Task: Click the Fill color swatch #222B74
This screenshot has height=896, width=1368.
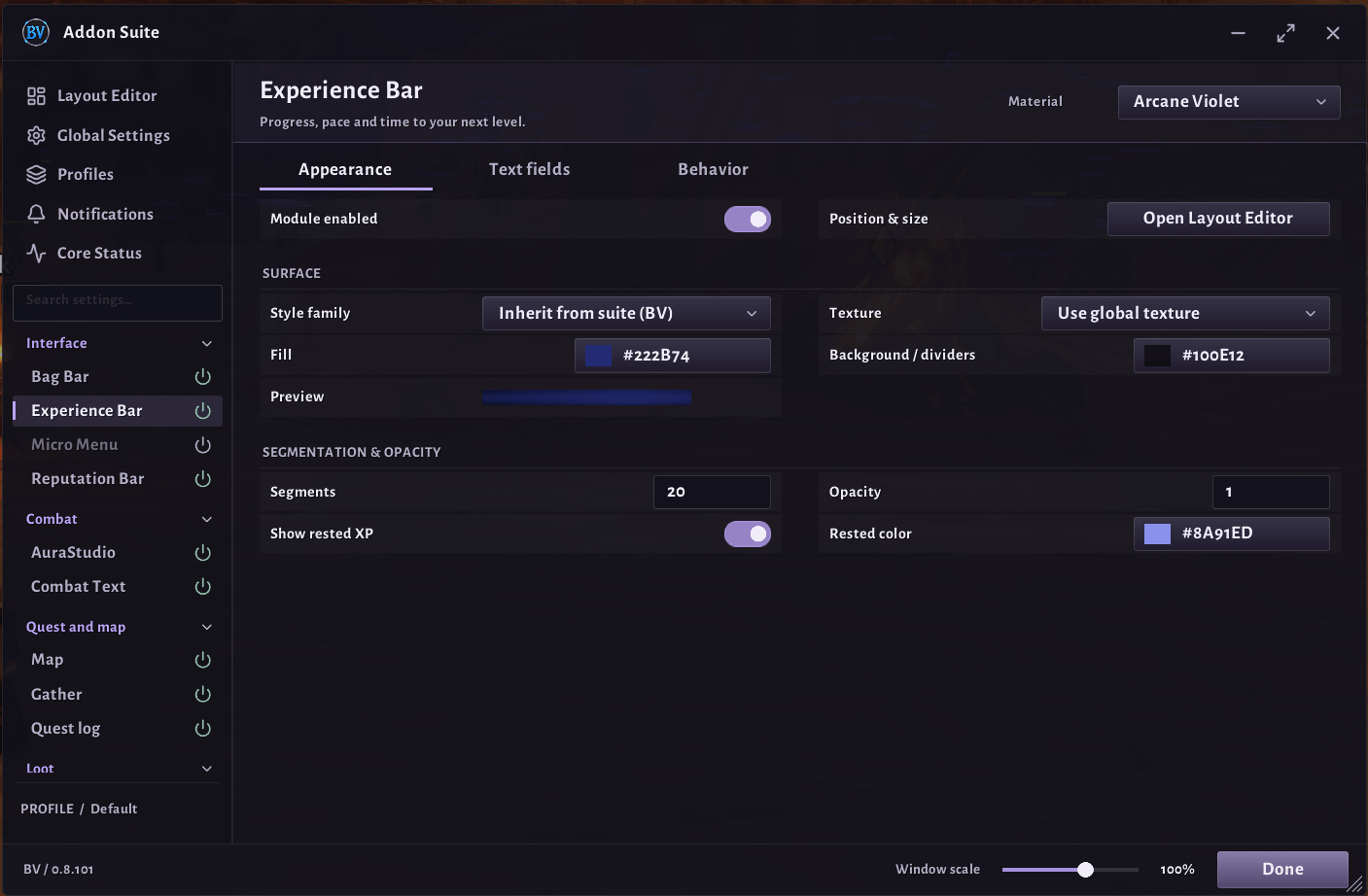Action: (x=598, y=356)
